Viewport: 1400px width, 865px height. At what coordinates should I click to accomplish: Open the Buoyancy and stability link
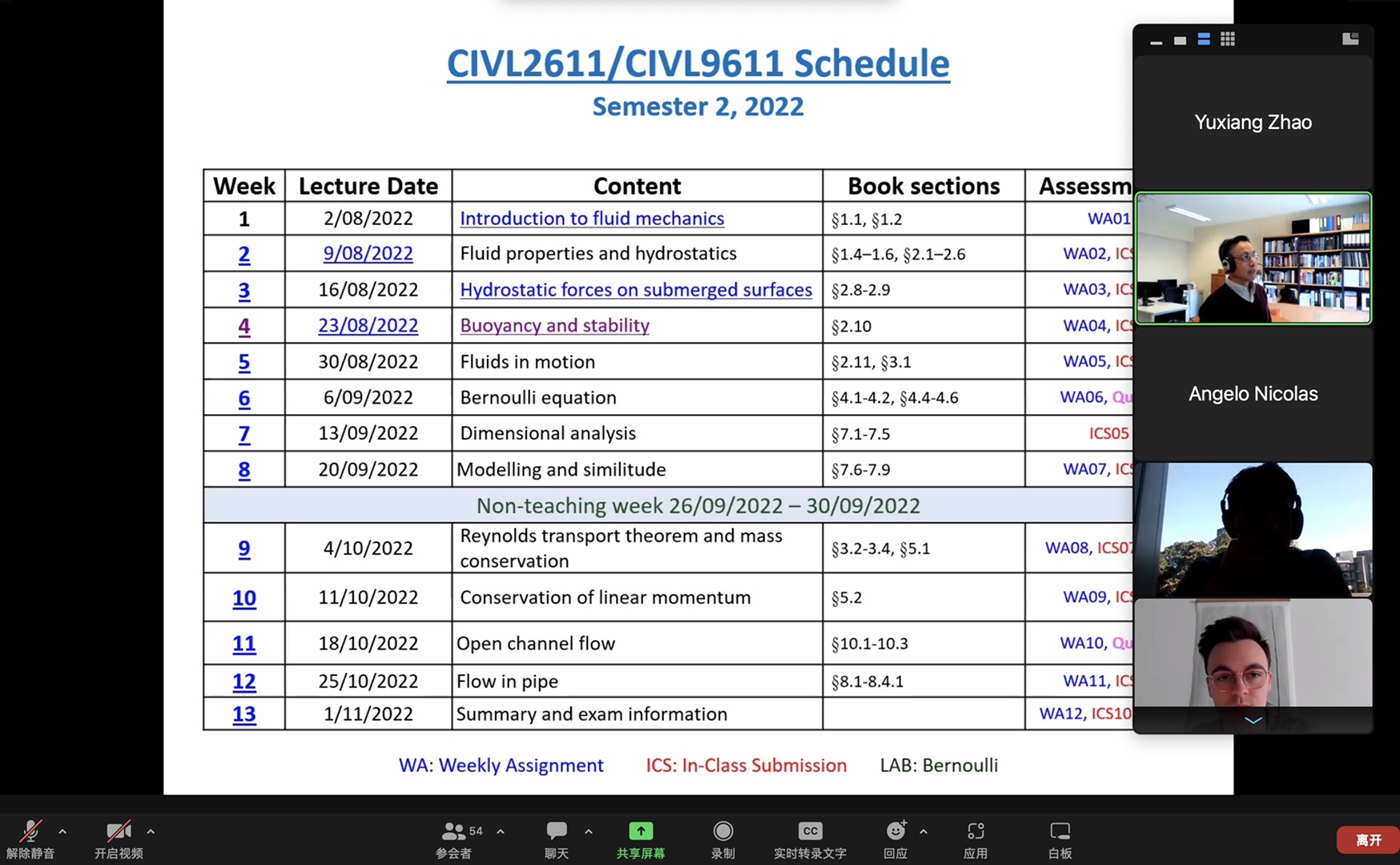[x=554, y=326]
